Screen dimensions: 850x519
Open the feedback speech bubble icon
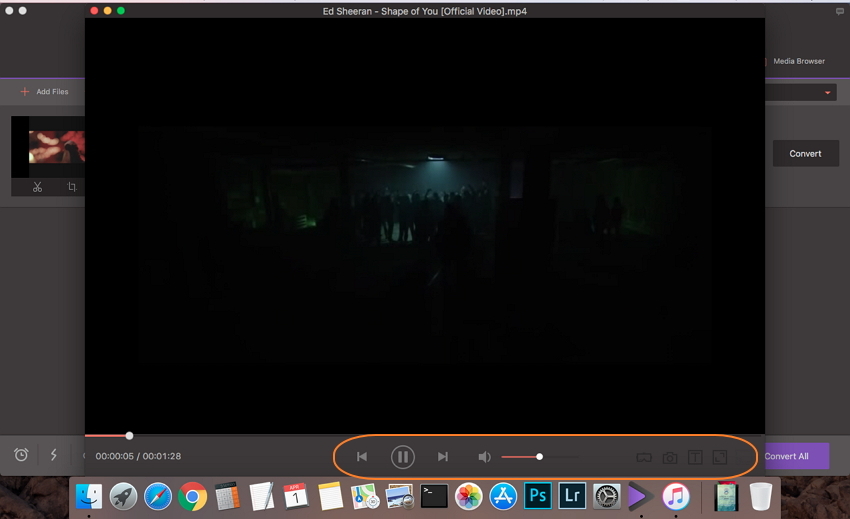point(840,11)
